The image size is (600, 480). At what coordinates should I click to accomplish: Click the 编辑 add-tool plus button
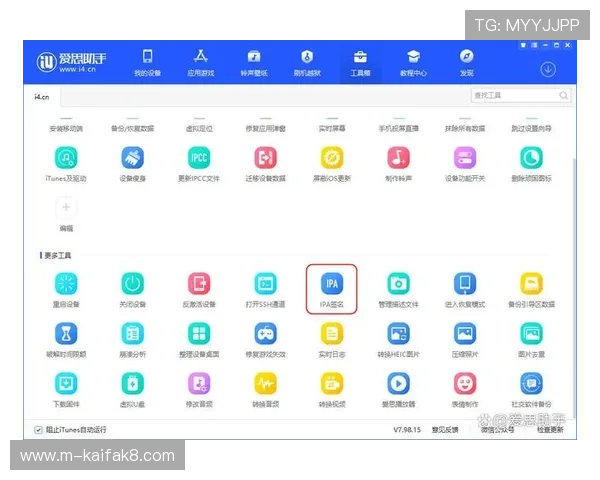point(67,208)
